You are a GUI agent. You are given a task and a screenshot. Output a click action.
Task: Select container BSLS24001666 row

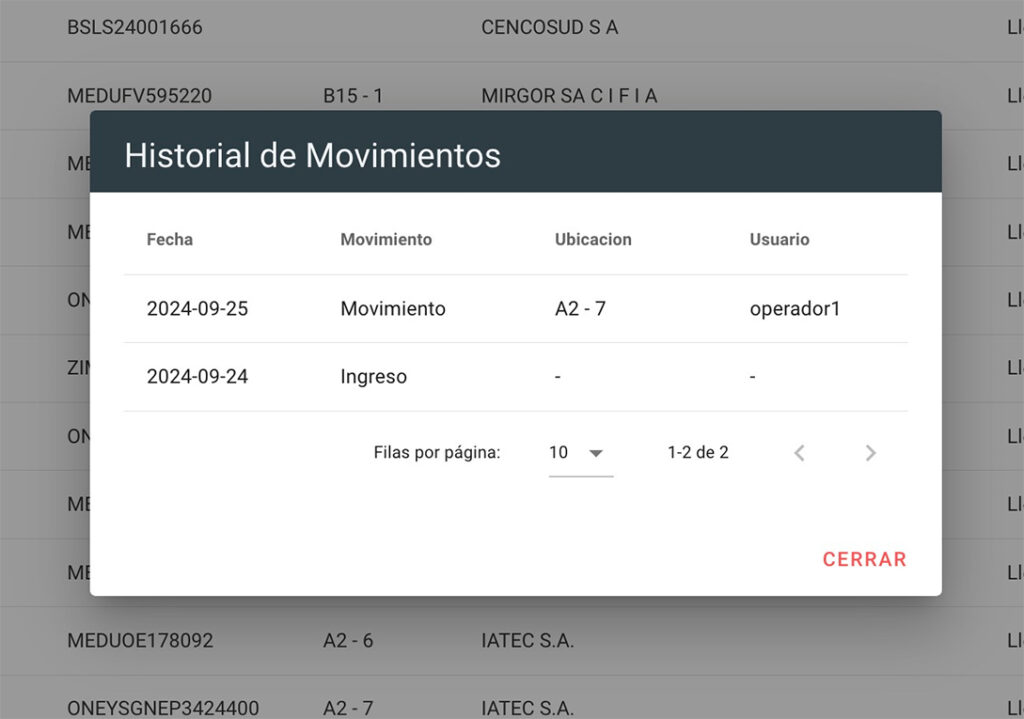135,28
